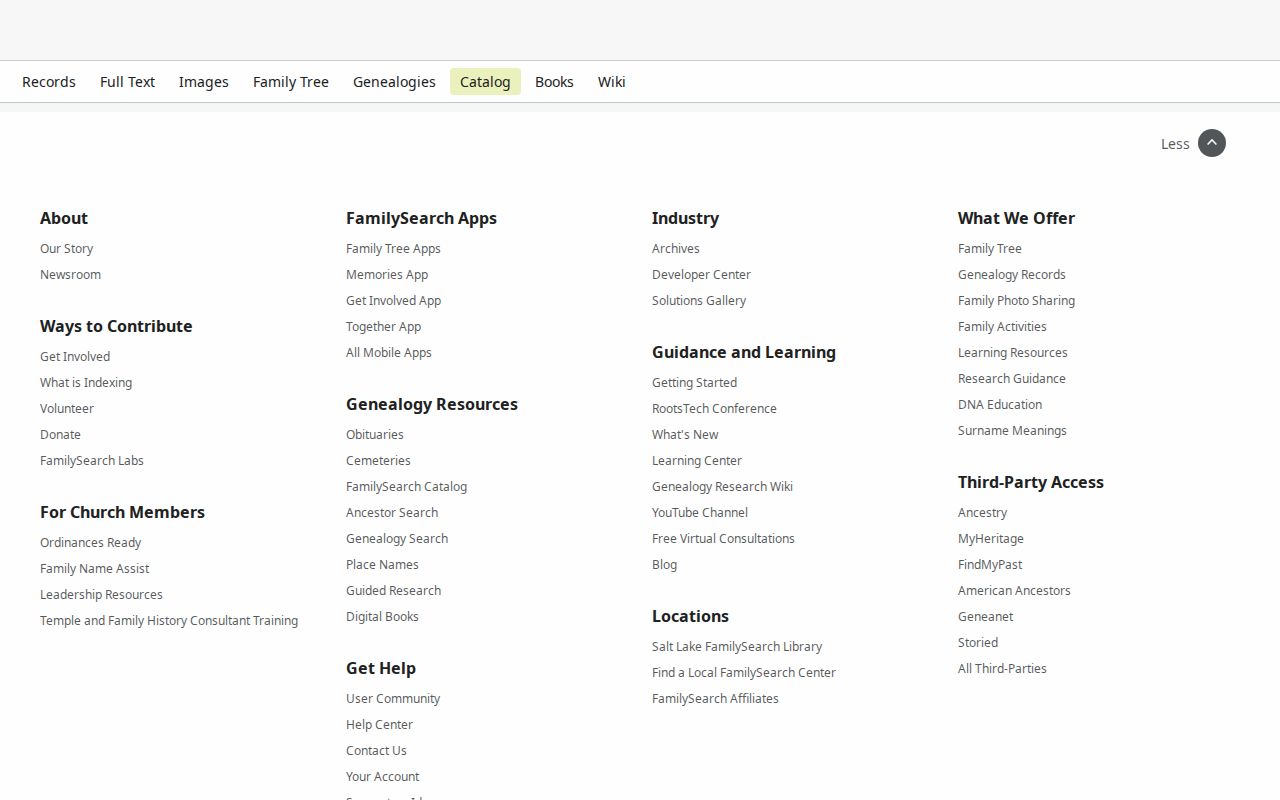This screenshot has height=800, width=1280.
Task: Click the Get Involved link
Action: [75, 356]
